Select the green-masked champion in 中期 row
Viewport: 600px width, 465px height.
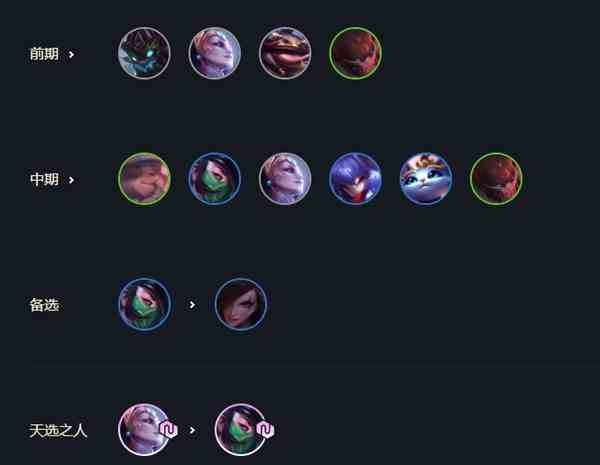click(x=215, y=179)
